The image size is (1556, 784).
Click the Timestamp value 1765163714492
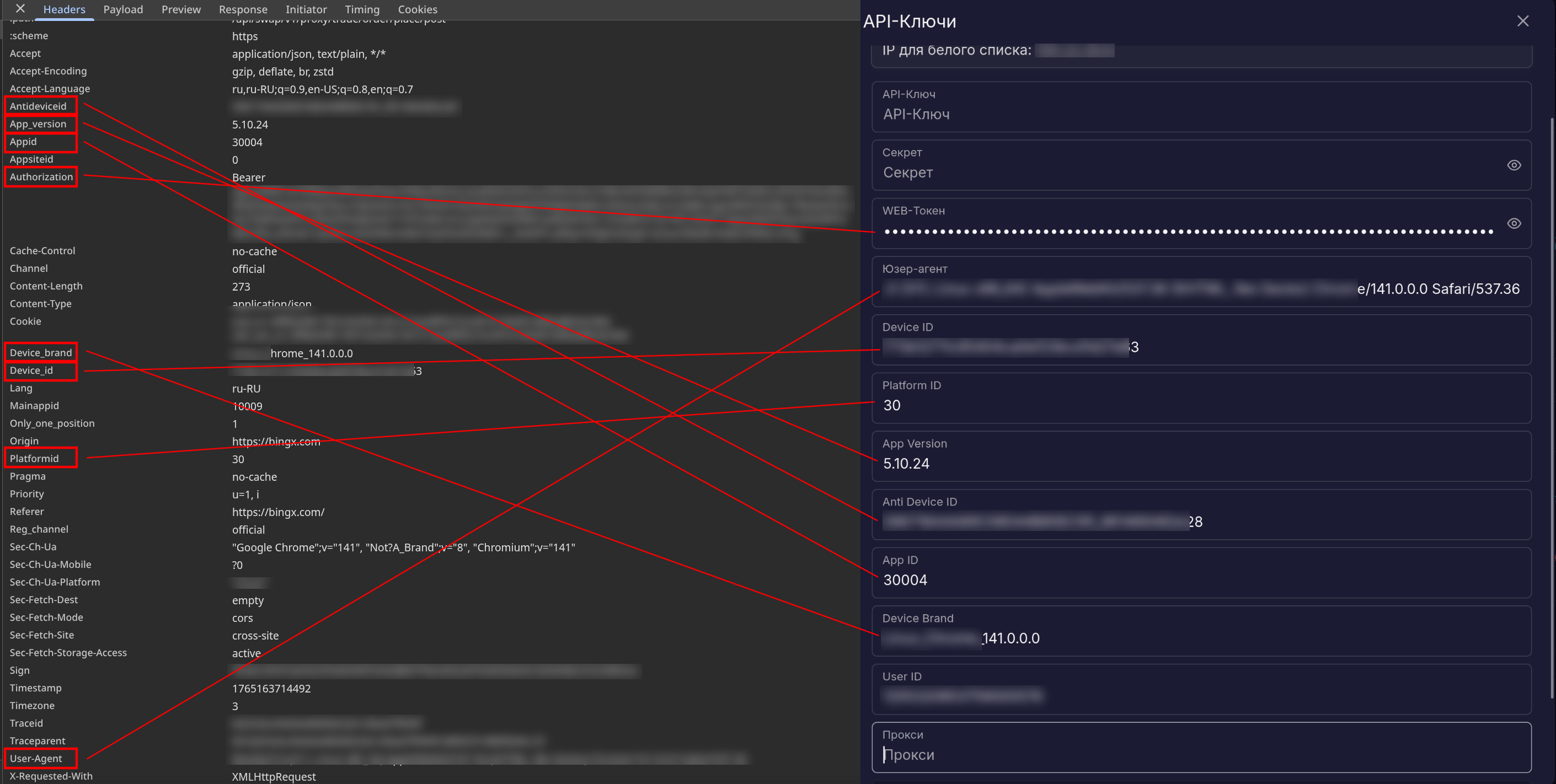coord(271,688)
